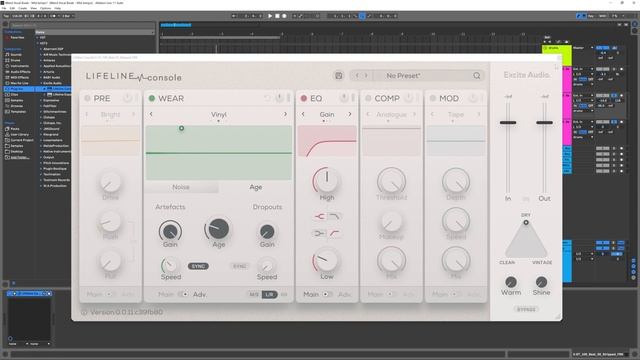Click the WEAR module header knob icon
The width and height of the screenshot is (640, 360).
pyautogui.click(x=280, y=98)
